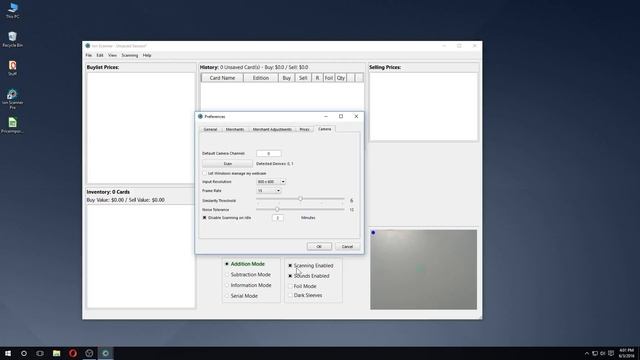Open the Frame Rate dropdown

coord(269,191)
